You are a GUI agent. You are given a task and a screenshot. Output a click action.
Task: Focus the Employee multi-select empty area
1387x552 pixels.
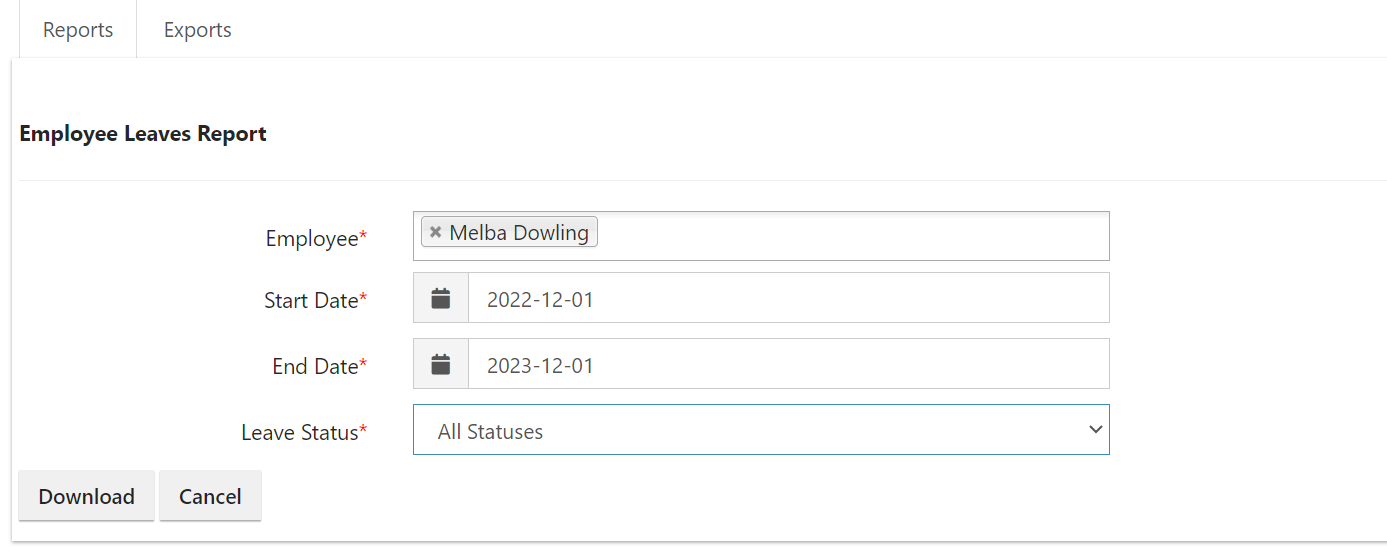pyautogui.click(x=850, y=236)
